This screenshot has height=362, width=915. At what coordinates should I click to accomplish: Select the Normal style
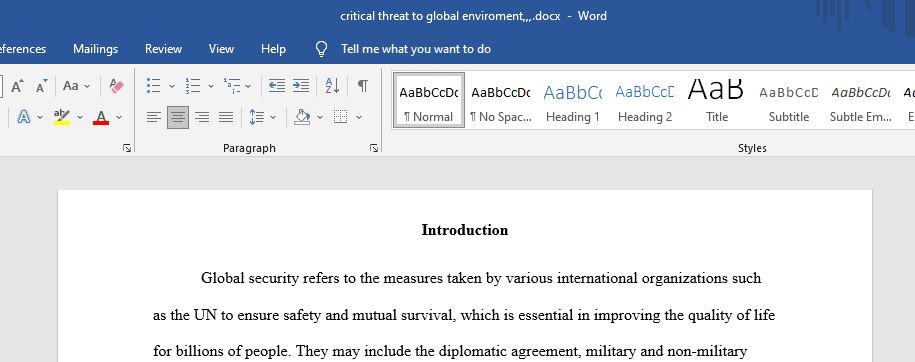point(429,99)
